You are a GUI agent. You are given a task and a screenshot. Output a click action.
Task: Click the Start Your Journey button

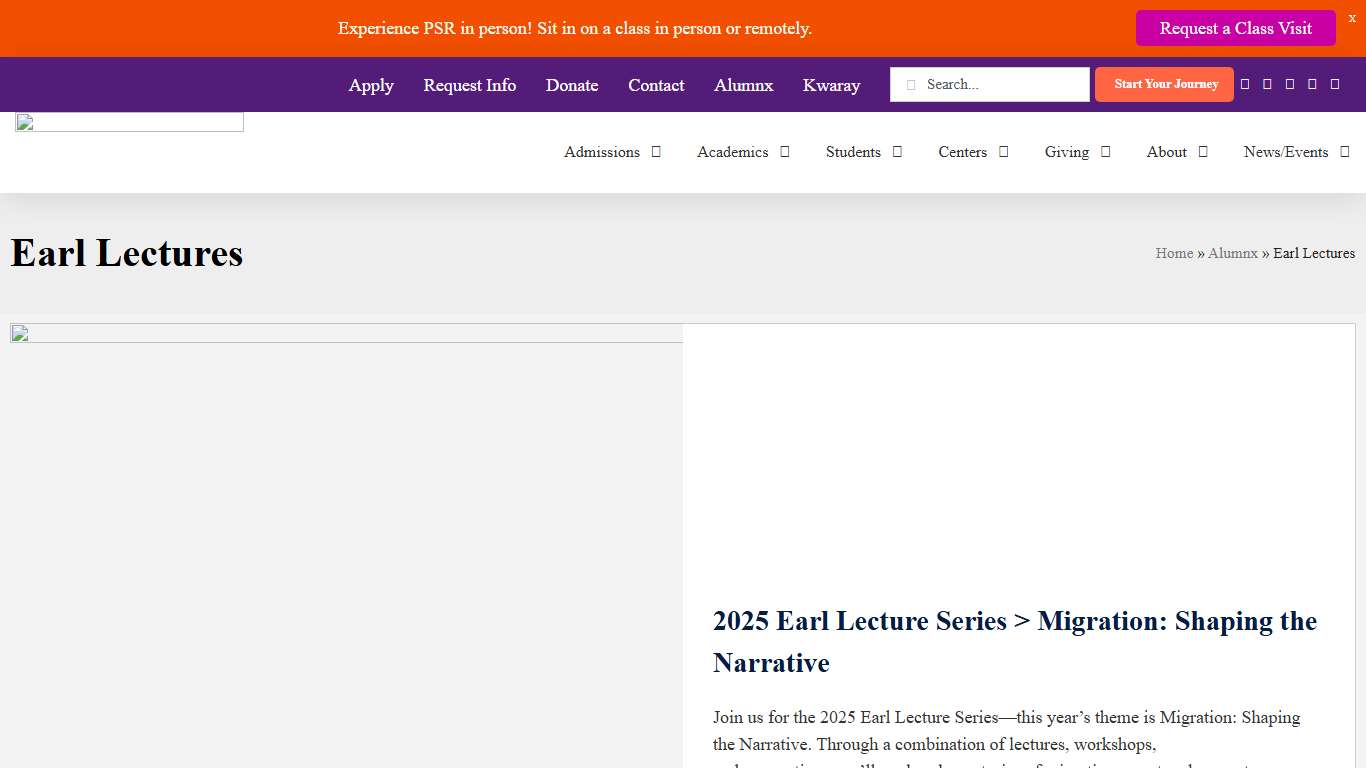click(1164, 84)
